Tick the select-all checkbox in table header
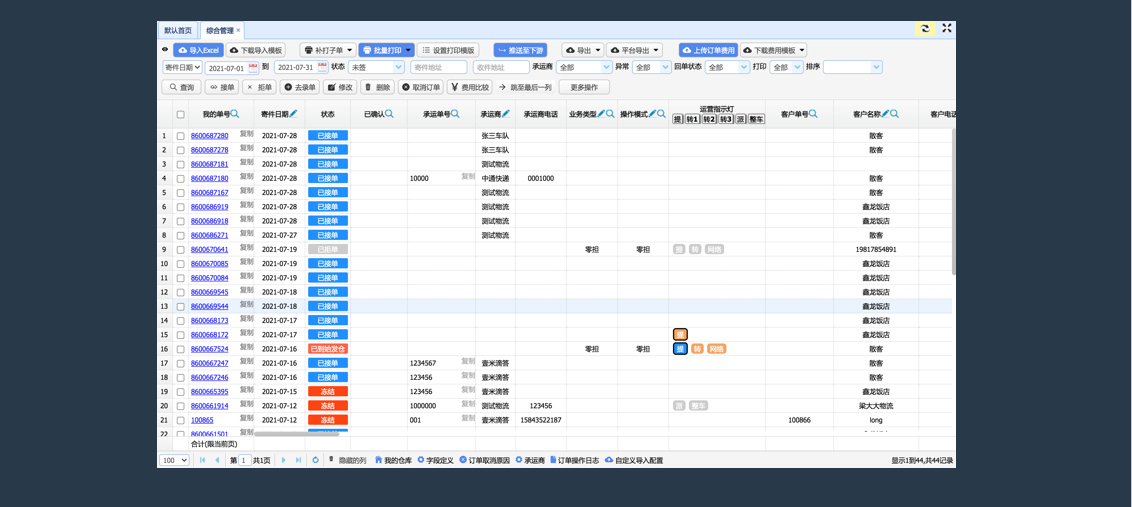 tap(180, 114)
